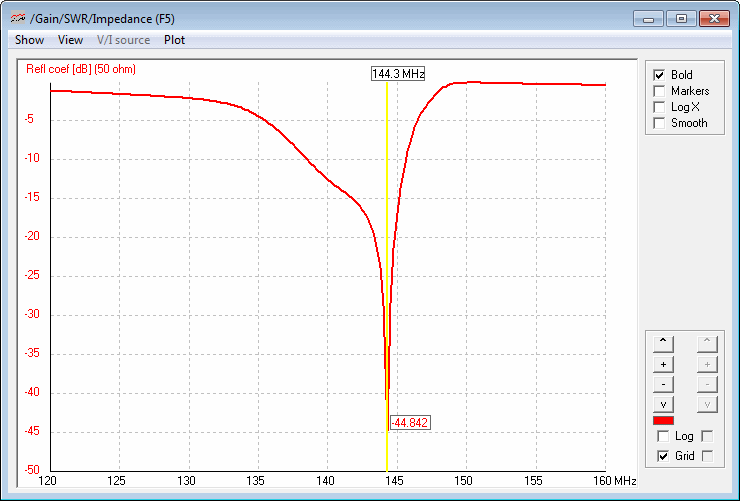Screen dimensions: 740x501
Task: Click the active minus scale button
Action: click(x=663, y=384)
